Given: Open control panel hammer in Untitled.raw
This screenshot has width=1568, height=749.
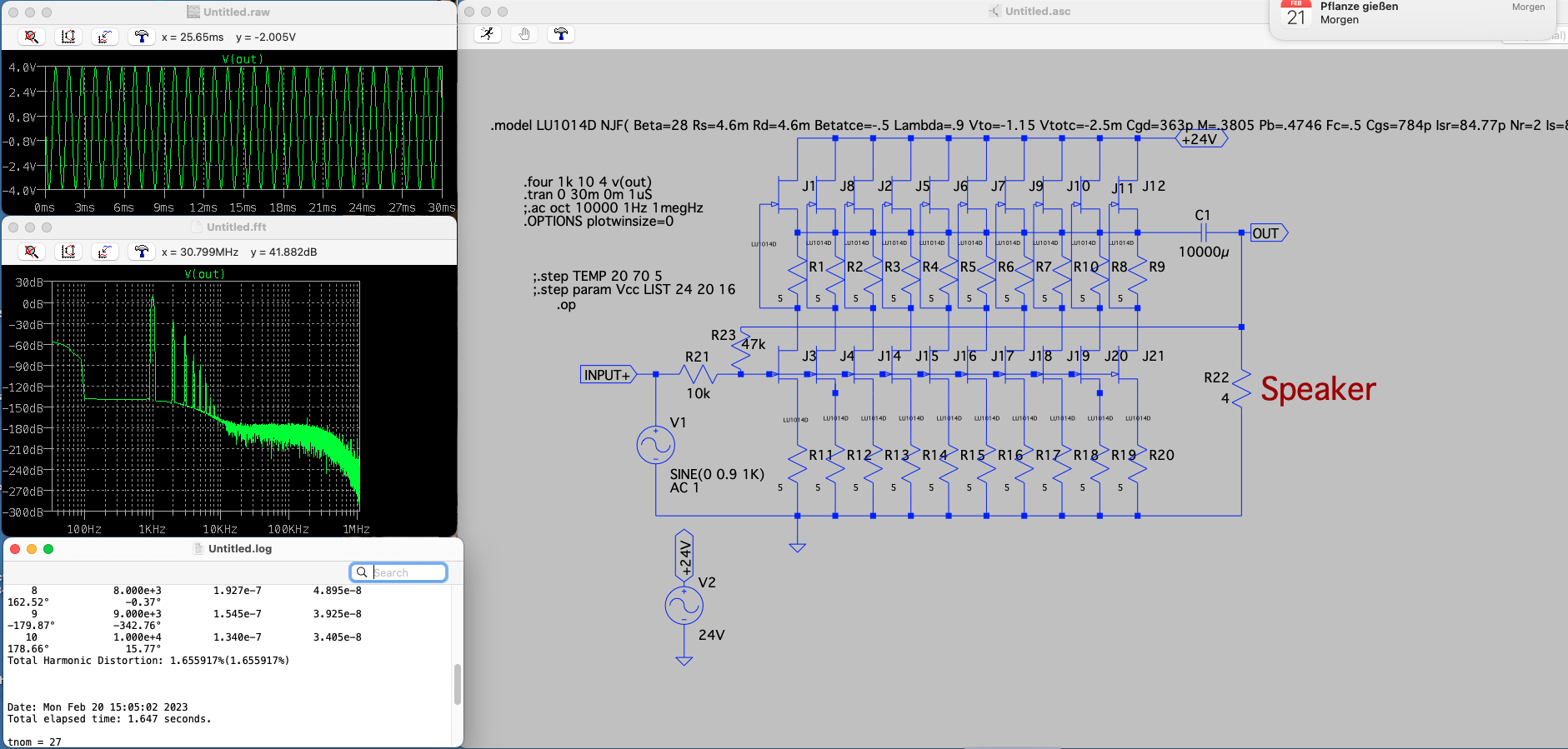Looking at the screenshot, I should [x=141, y=37].
